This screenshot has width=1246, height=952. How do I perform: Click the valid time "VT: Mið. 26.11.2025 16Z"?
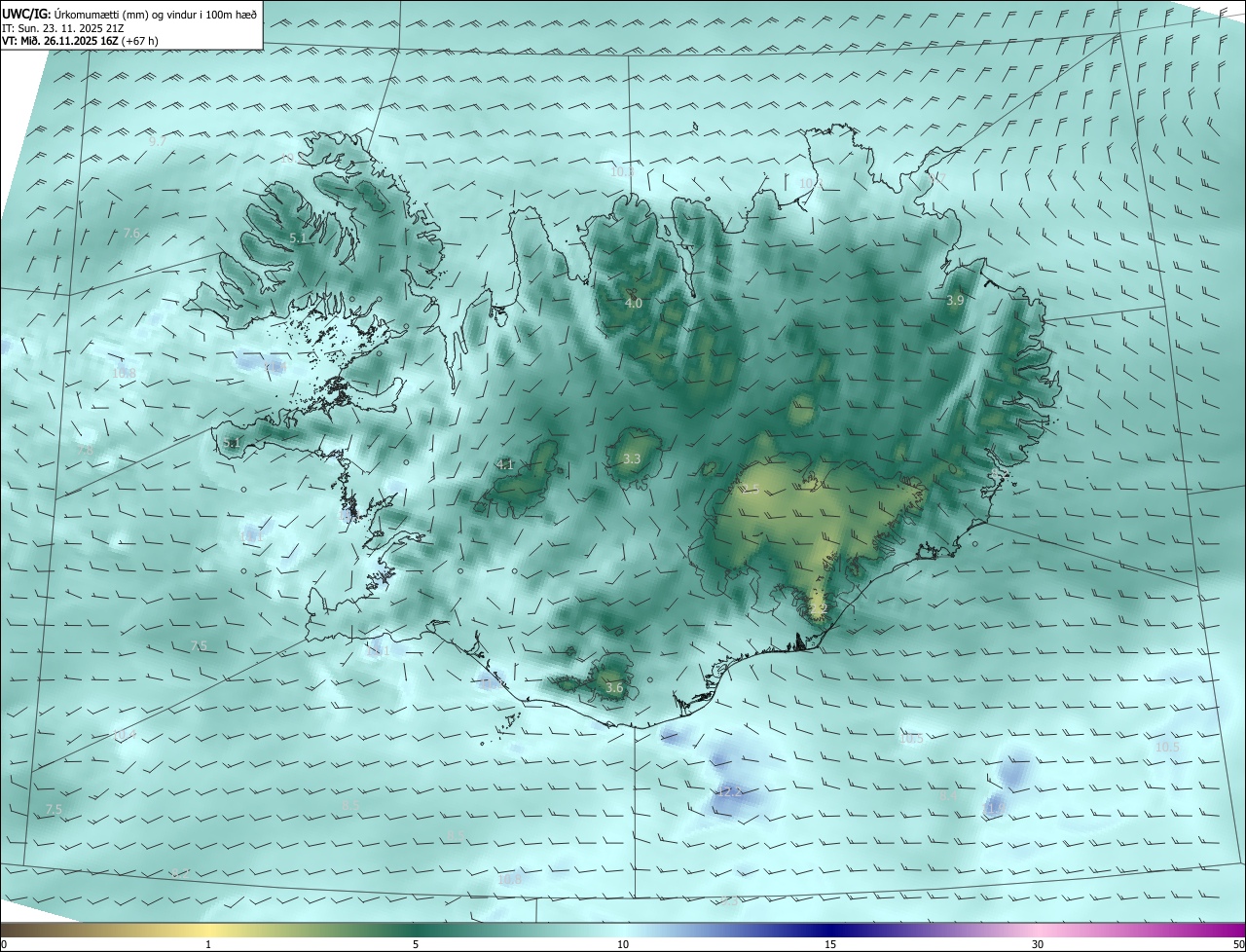(x=60, y=41)
